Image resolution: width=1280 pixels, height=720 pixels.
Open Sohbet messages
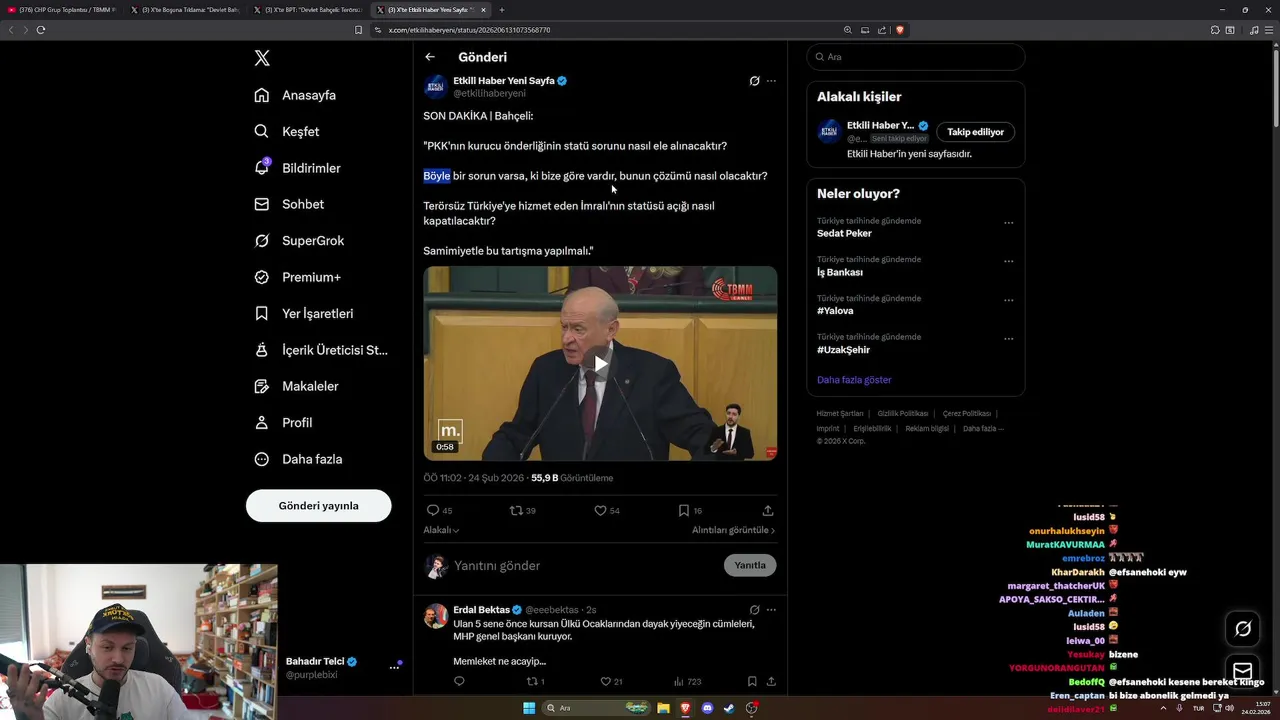pos(289,204)
